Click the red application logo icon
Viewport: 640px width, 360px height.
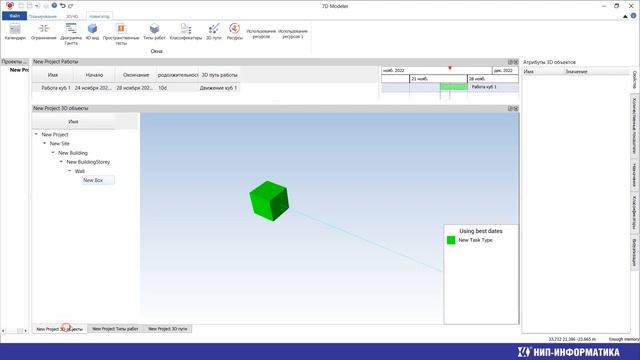10,6
